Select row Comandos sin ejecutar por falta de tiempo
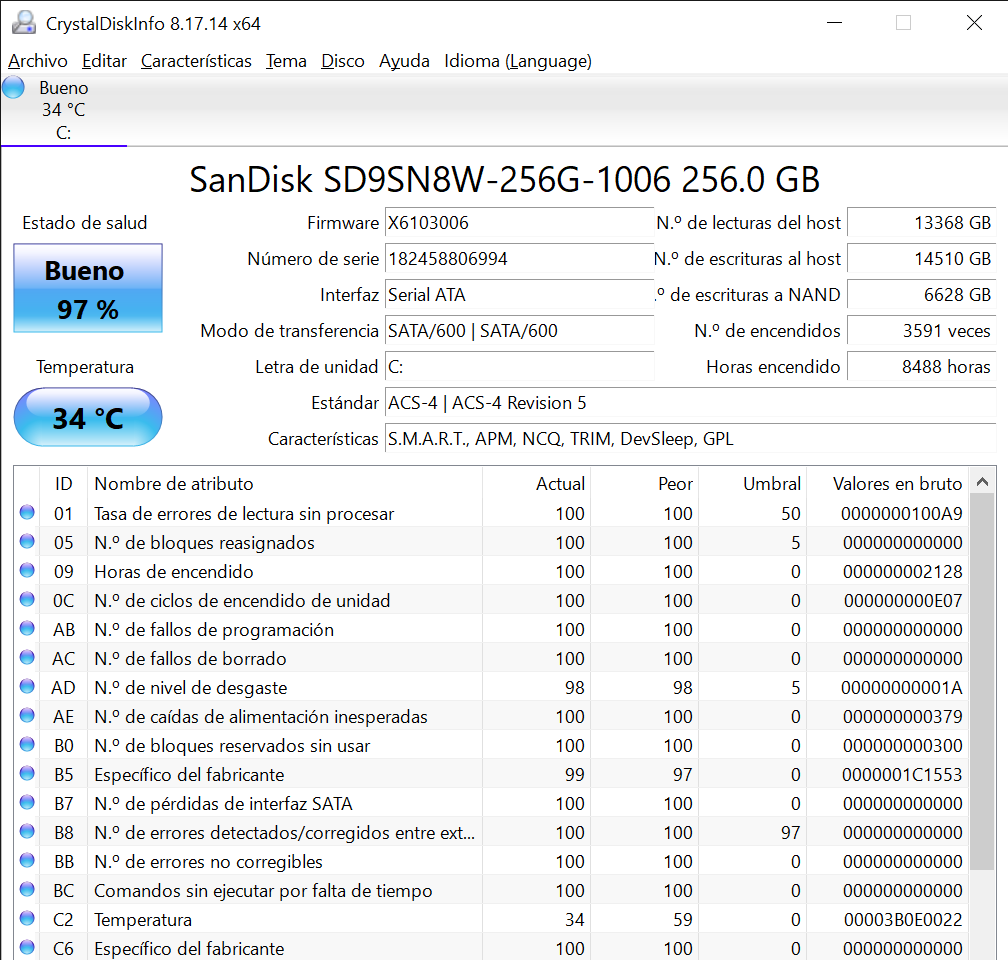Viewport: 1008px width, 960px height. click(491, 890)
